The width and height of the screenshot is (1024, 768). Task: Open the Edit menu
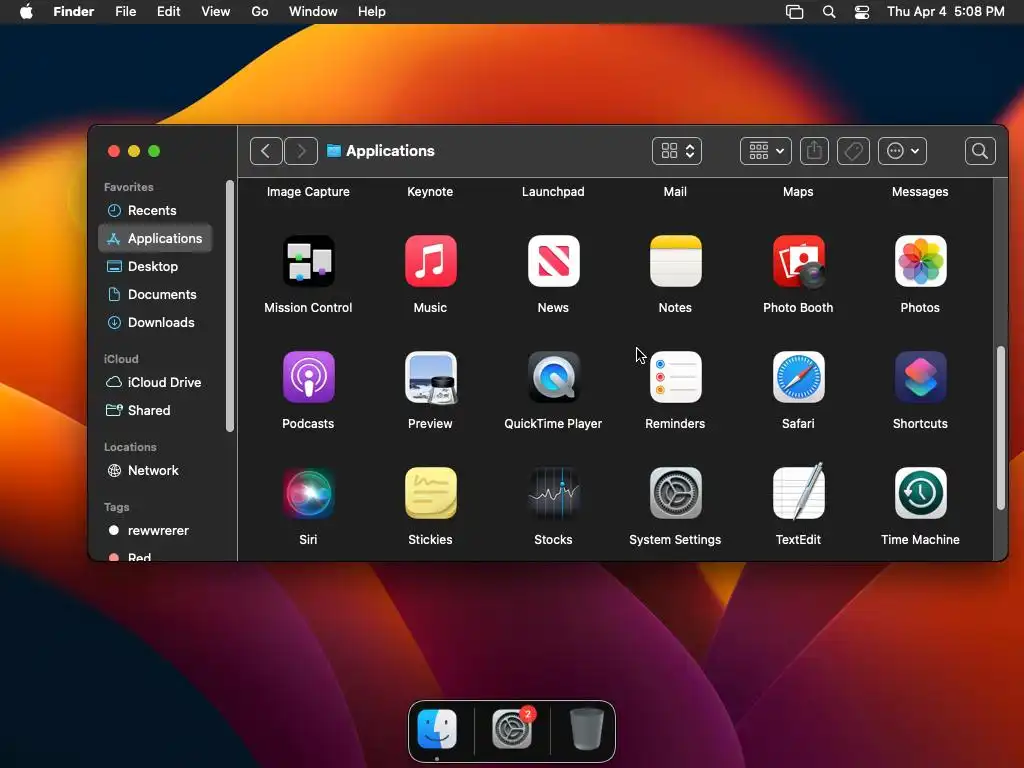[168, 12]
